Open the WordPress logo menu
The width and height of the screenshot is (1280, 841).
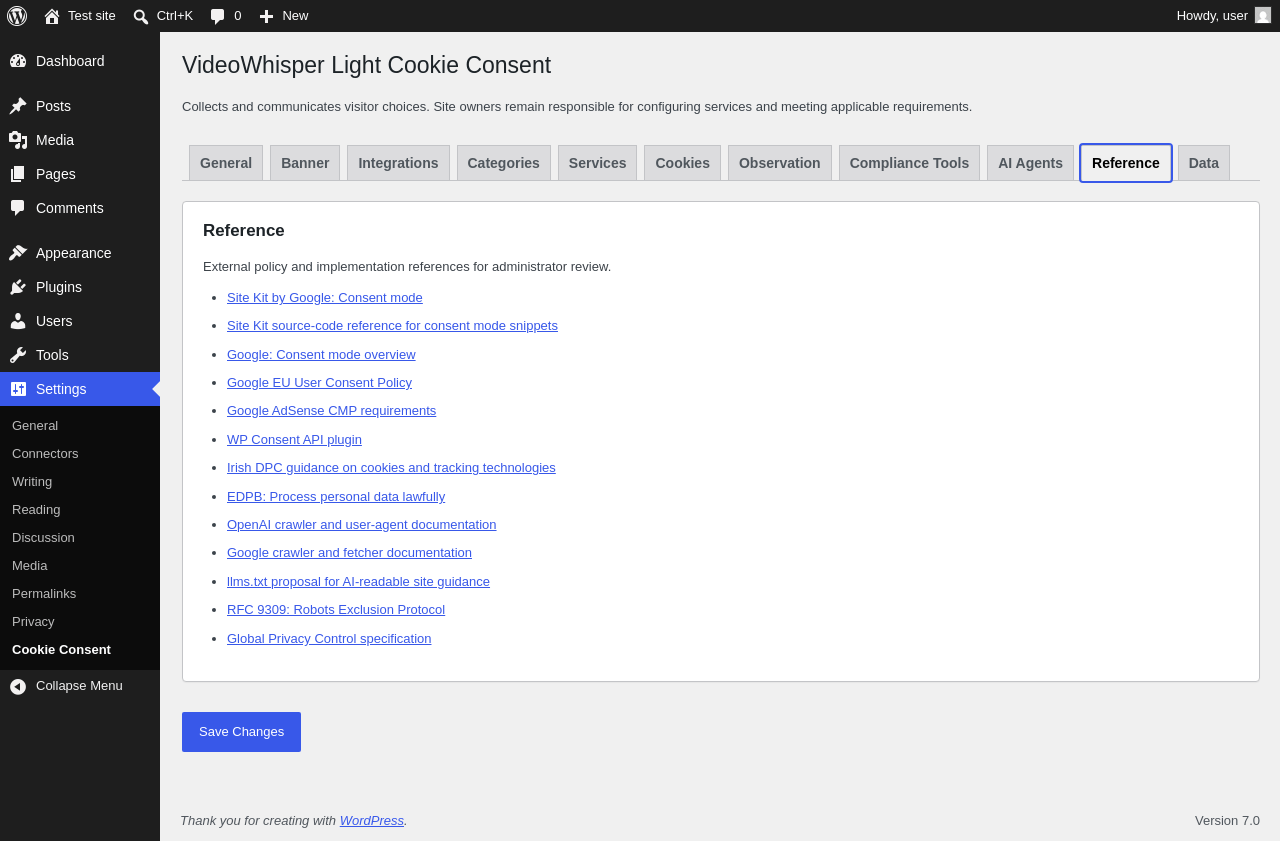coord(17,16)
